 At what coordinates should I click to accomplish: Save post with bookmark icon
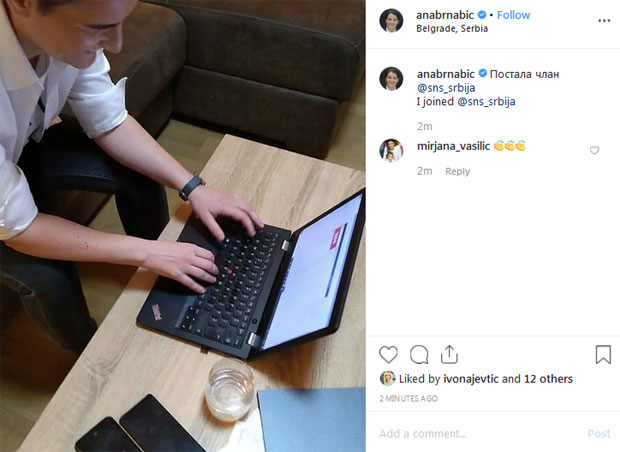click(x=603, y=354)
